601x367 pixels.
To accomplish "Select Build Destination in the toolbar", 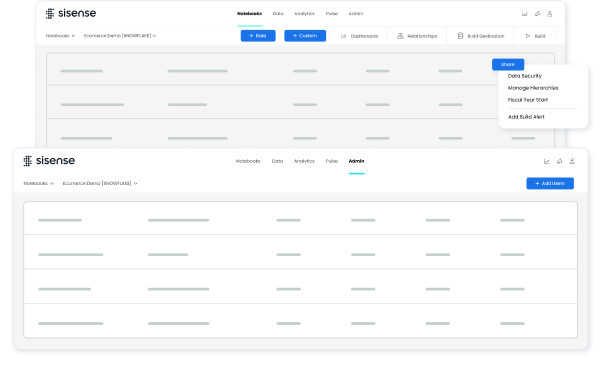I will point(481,36).
